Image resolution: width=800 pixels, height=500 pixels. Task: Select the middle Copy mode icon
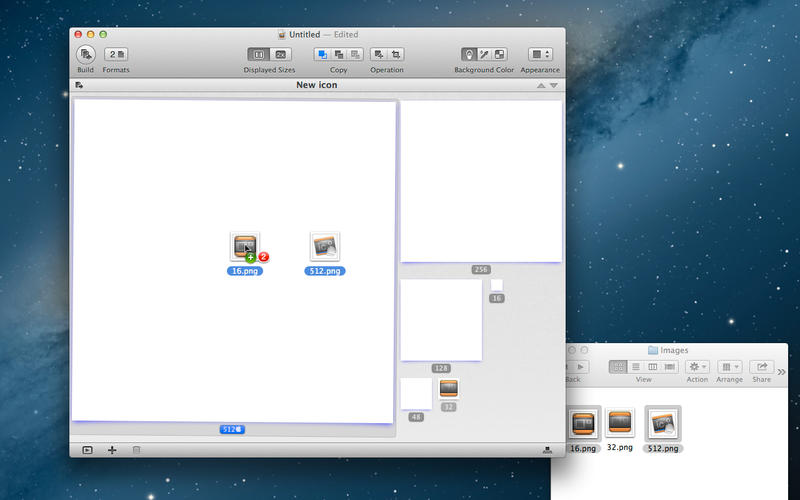pyautogui.click(x=339, y=54)
